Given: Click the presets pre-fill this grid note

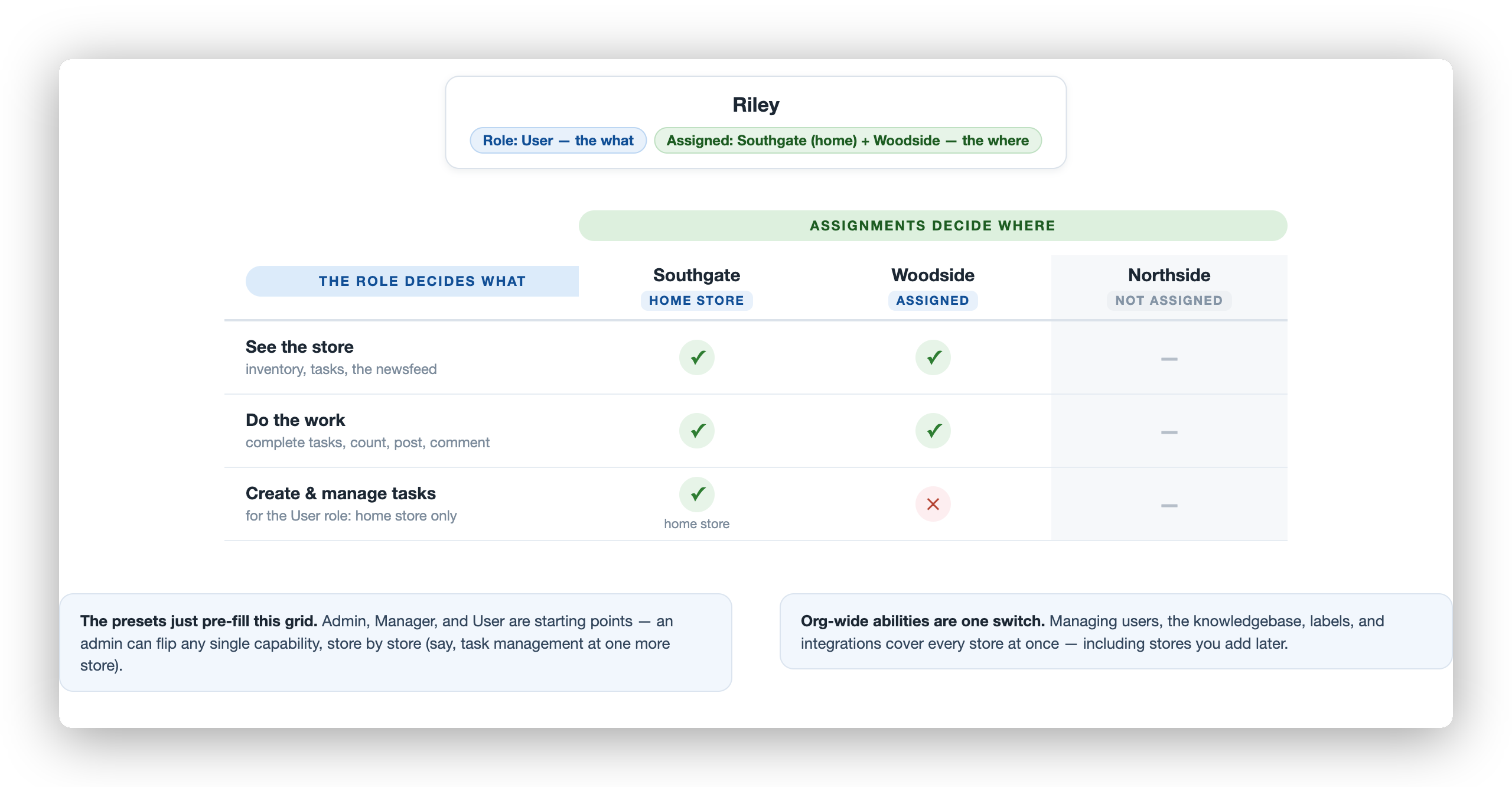Looking at the screenshot, I should tap(396, 643).
